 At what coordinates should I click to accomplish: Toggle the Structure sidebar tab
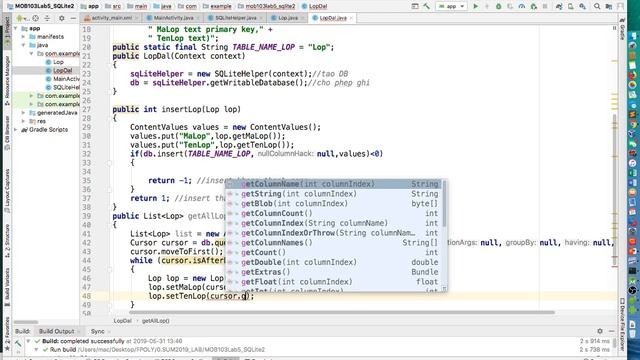(7, 240)
